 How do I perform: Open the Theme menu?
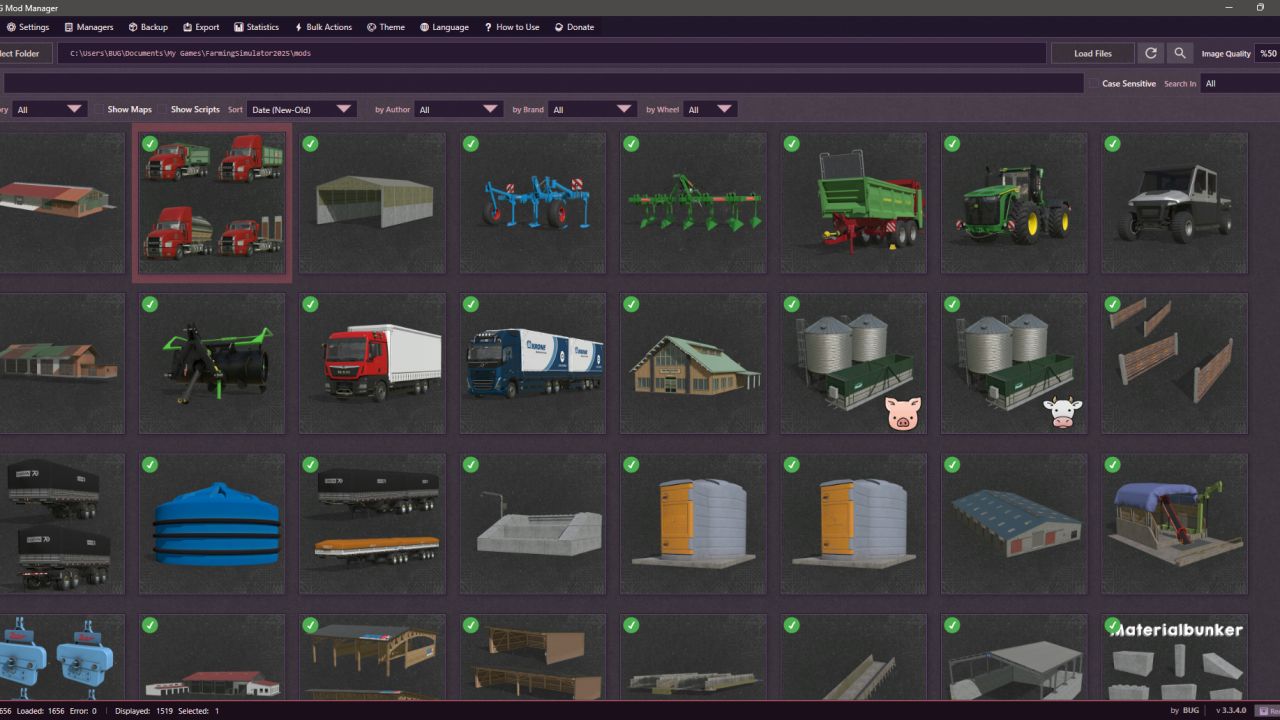click(386, 27)
